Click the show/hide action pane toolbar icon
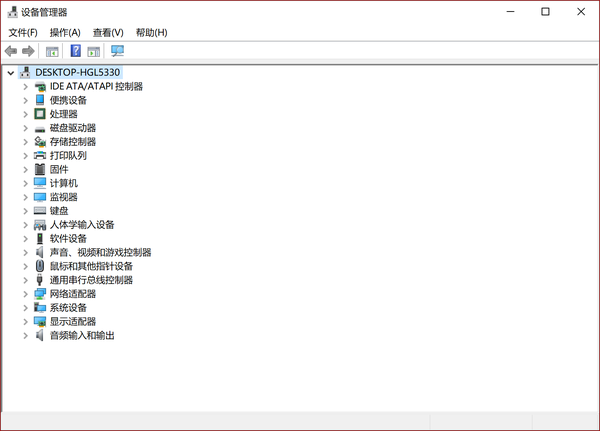The width and height of the screenshot is (600, 431). [x=93, y=51]
